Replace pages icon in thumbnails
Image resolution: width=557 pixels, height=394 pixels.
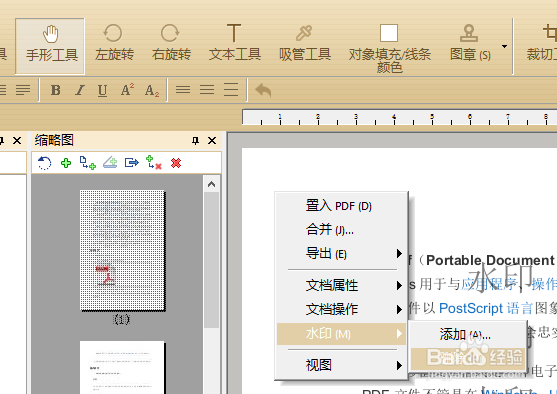point(154,163)
